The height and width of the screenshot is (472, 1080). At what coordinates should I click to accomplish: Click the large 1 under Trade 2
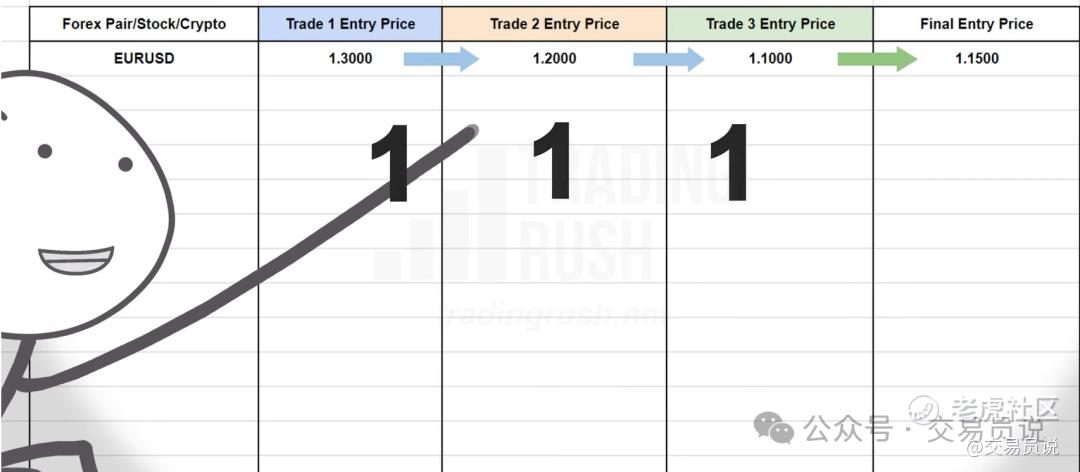click(552, 160)
